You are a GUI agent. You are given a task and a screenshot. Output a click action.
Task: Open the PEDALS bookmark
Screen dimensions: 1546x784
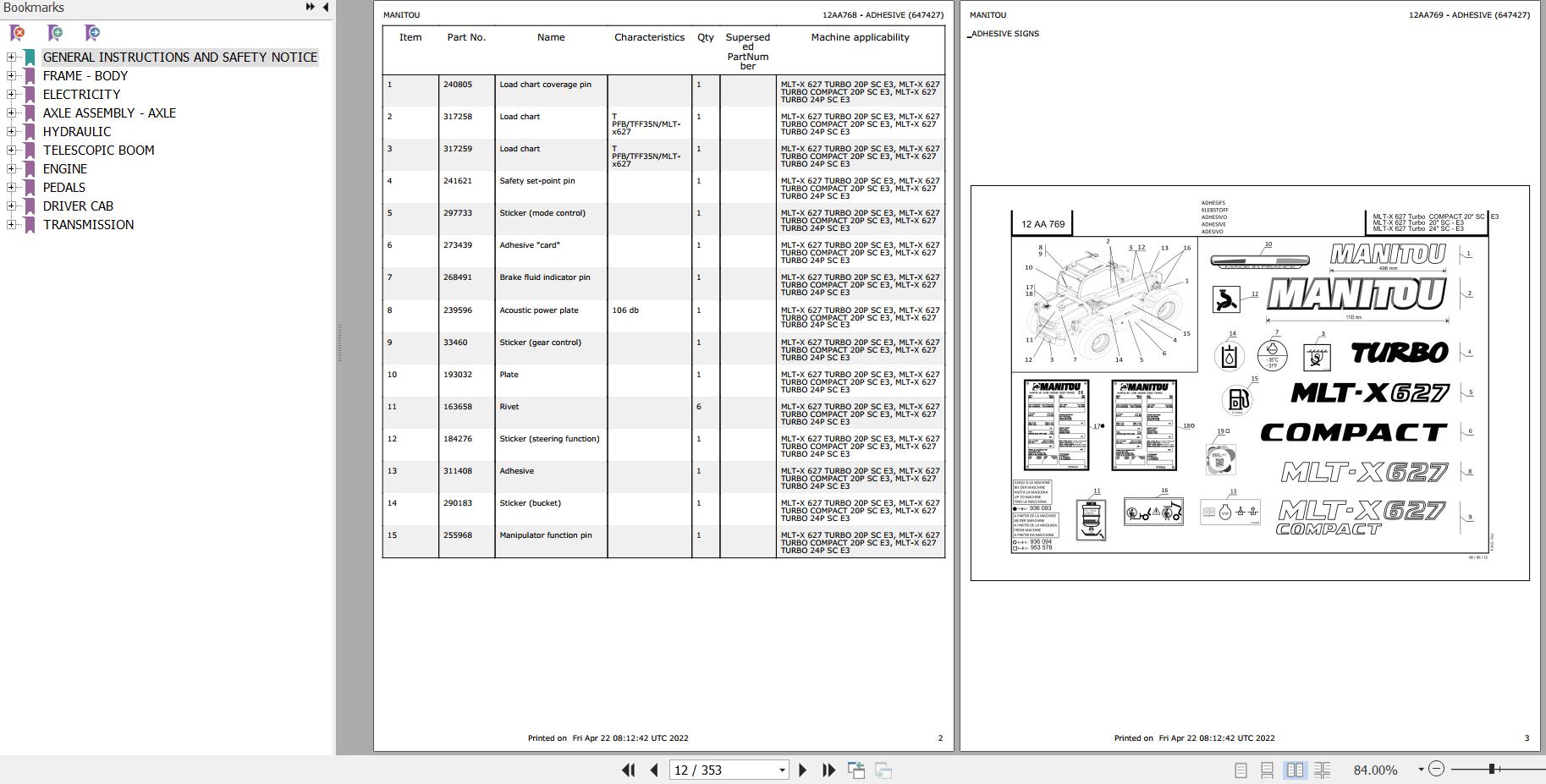(64, 188)
